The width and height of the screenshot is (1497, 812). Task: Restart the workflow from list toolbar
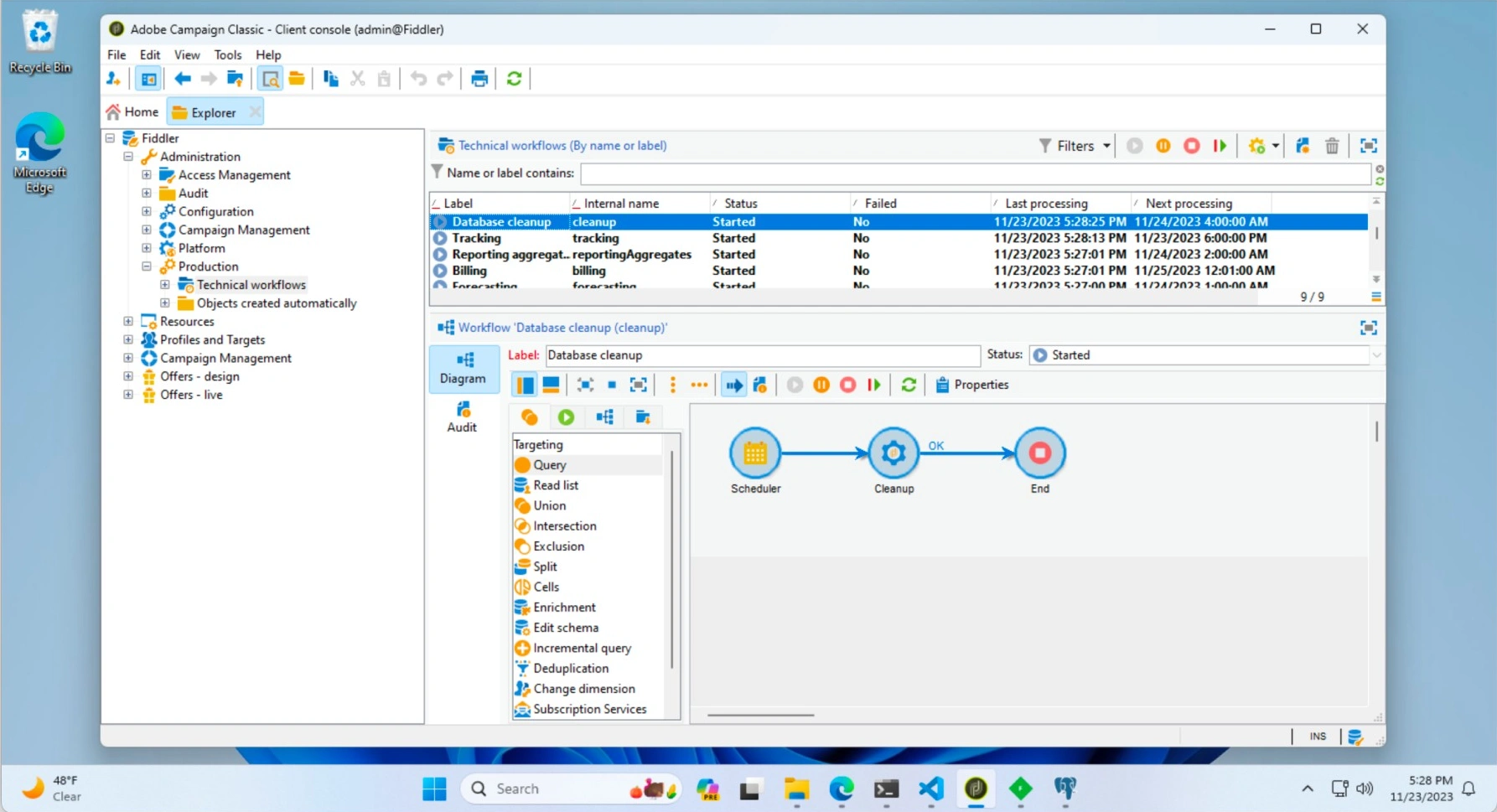click(x=1220, y=146)
